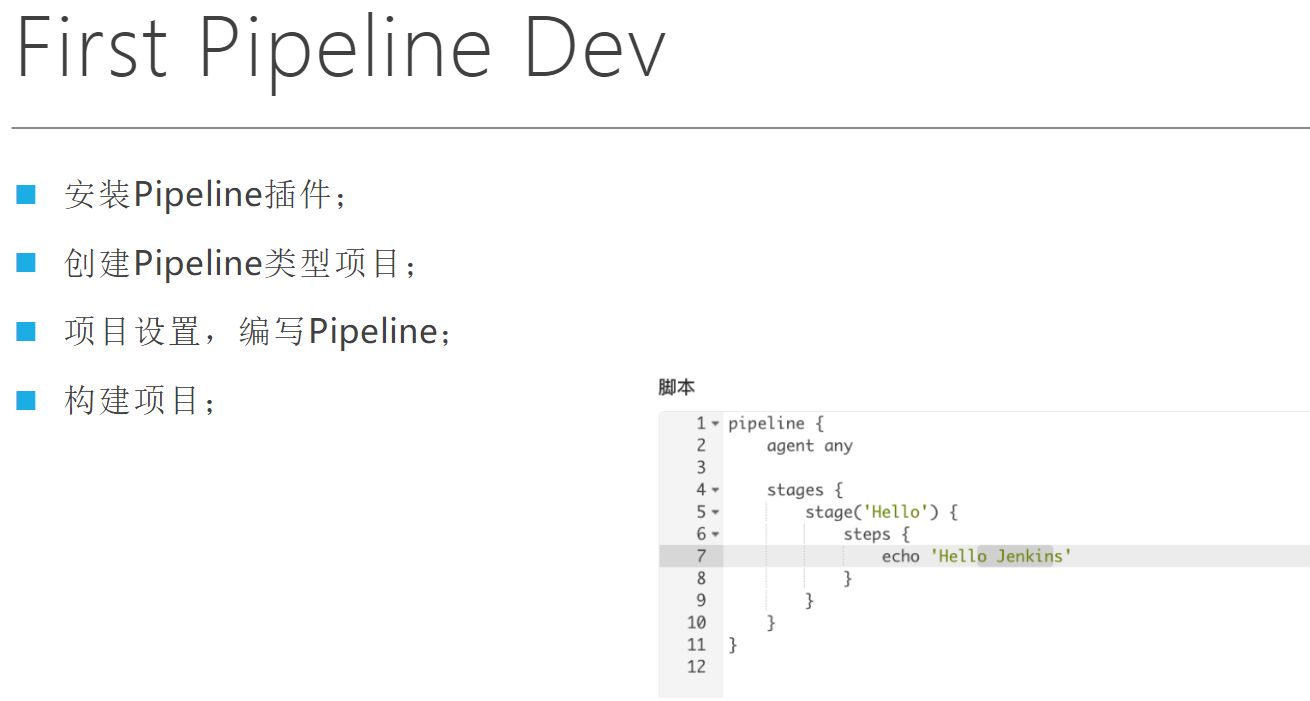This screenshot has height=701, width=1310.
Task: Select line number 9 in the gutter
Action: 701,600
